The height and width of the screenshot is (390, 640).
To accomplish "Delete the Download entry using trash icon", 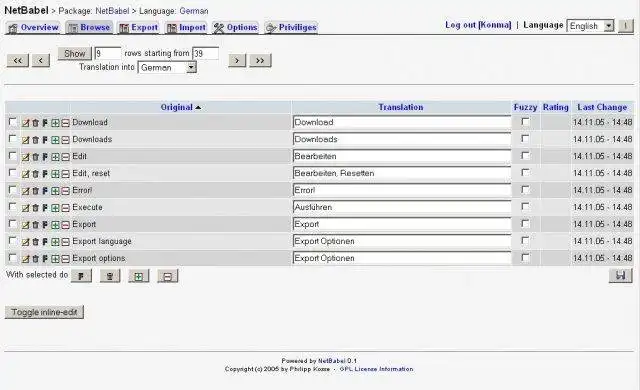I will pyautogui.click(x=36, y=123).
